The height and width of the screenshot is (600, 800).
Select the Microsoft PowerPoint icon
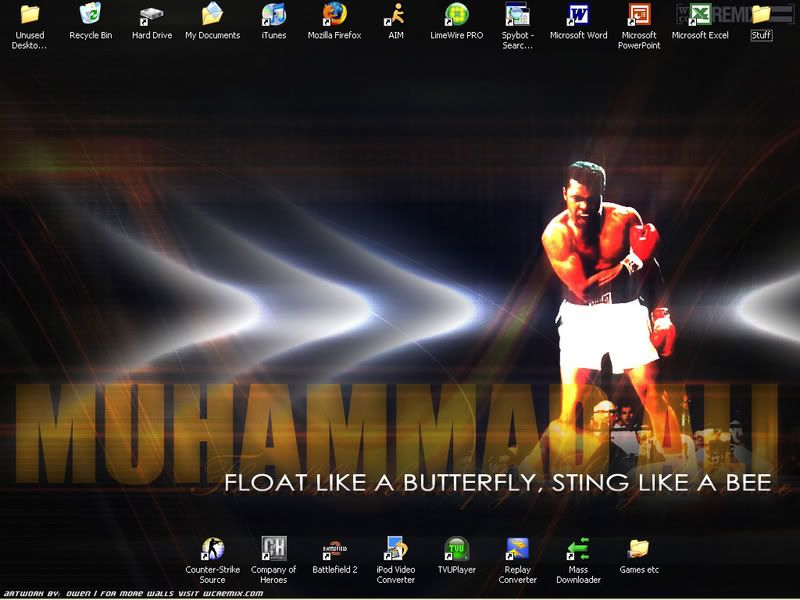tap(638, 15)
